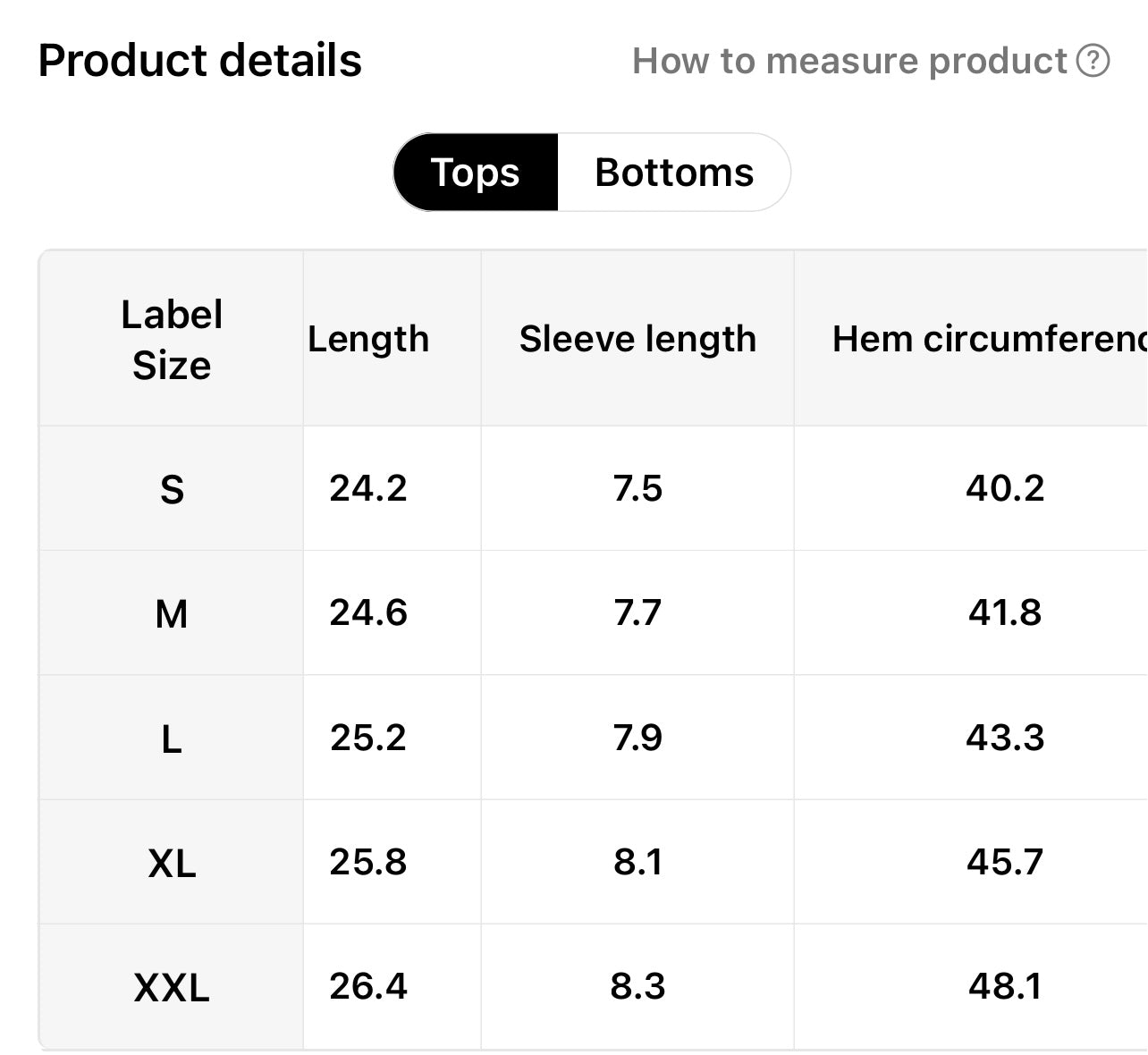The image size is (1148, 1055).
Task: Switch to the Bottoms tab
Action: (674, 173)
